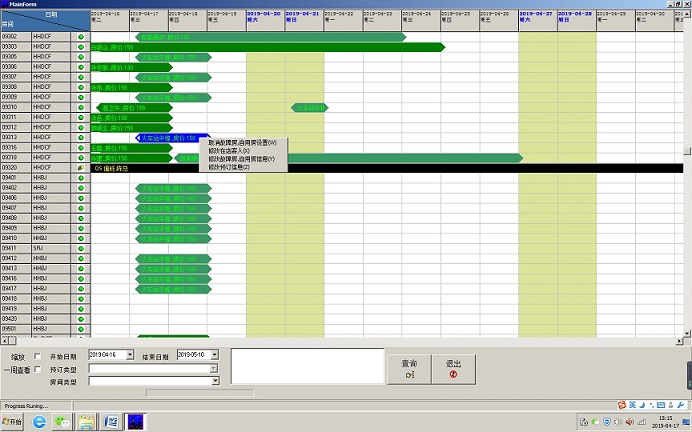
Task: Open the 房间类型 dropdown
Action: click(x=213, y=381)
